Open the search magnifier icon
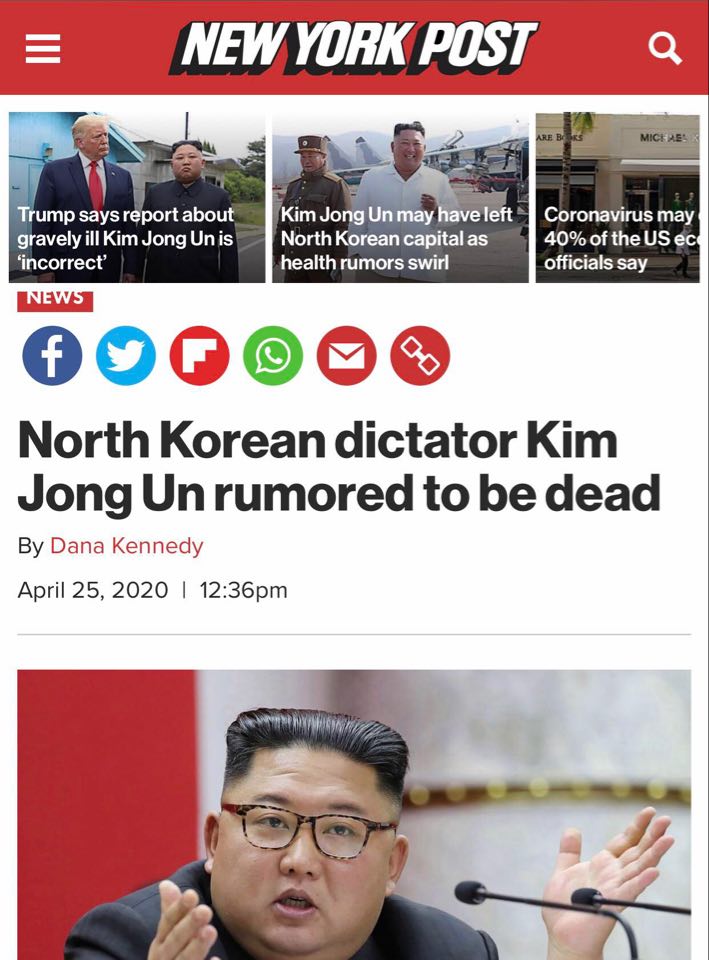The width and height of the screenshot is (709, 960). (665, 49)
